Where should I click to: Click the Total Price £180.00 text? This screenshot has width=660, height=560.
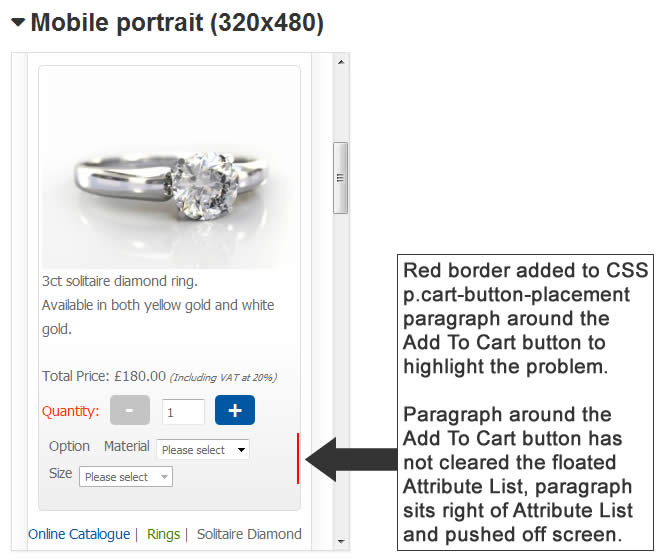pyautogui.click(x=104, y=376)
